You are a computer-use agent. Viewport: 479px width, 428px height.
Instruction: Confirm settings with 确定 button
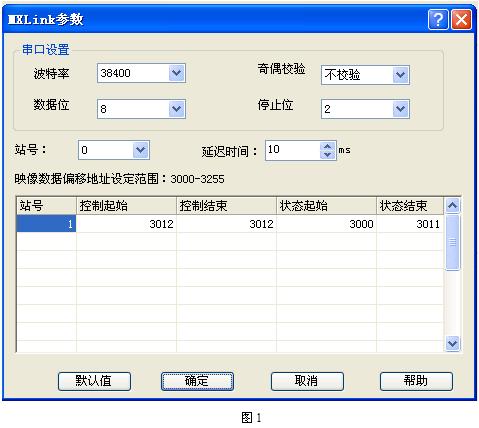(197, 381)
